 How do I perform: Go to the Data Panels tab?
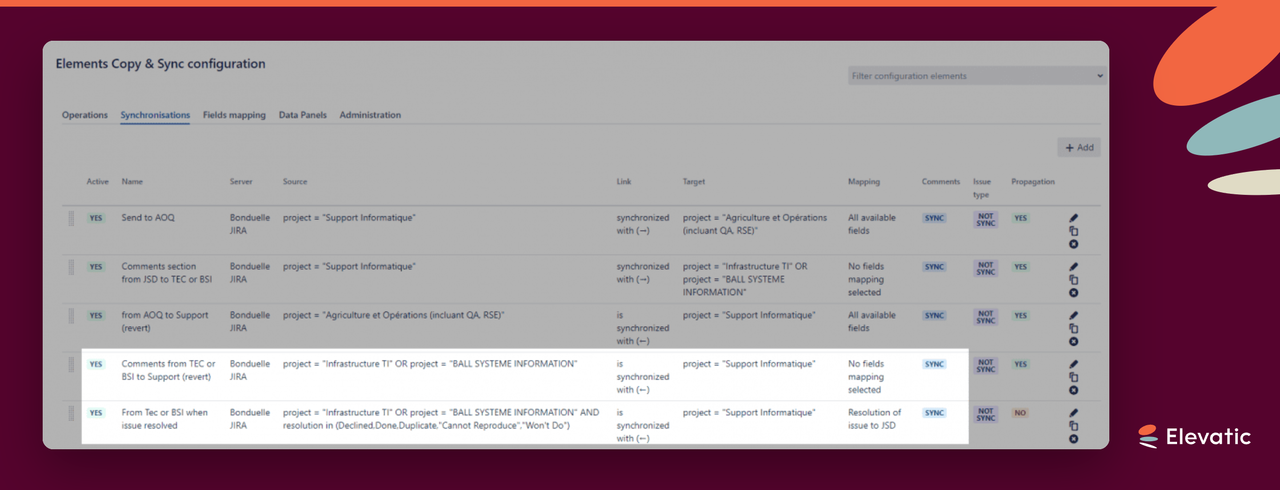click(x=303, y=115)
